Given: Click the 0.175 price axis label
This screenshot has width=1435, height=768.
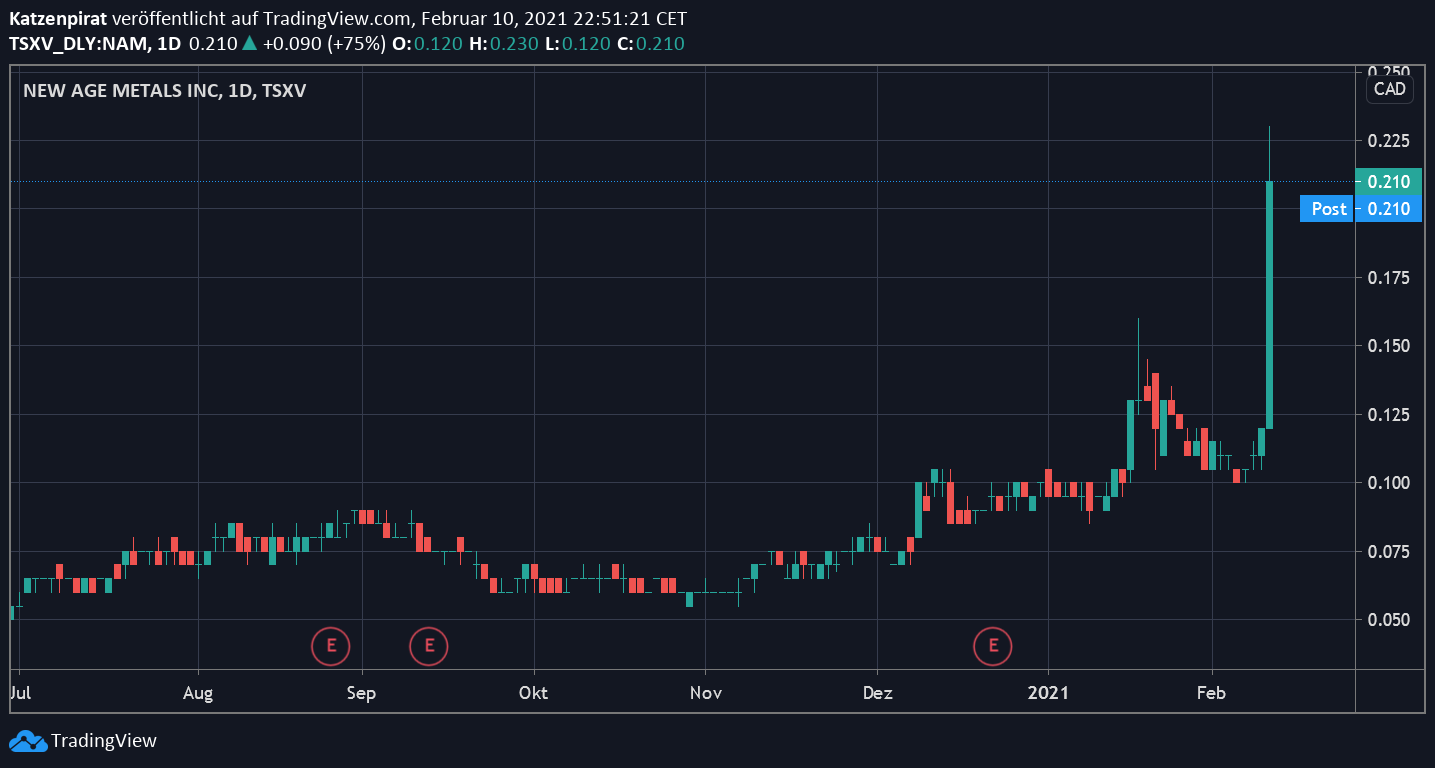Looking at the screenshot, I should tap(1388, 277).
